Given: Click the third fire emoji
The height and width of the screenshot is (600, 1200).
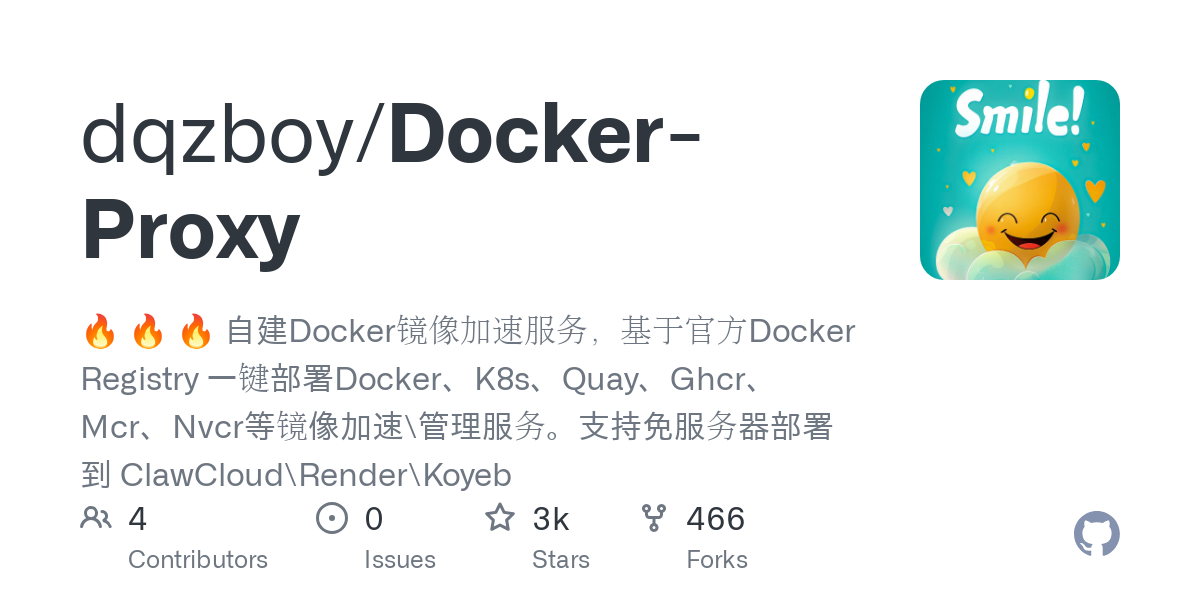Looking at the screenshot, I should click(x=196, y=331).
